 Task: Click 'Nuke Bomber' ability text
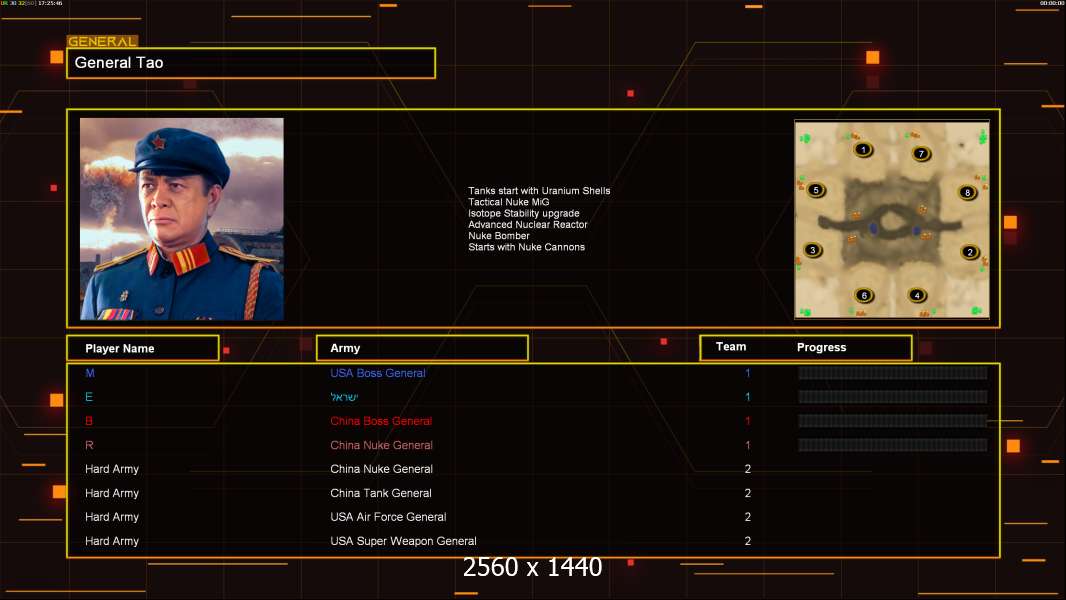tap(498, 236)
